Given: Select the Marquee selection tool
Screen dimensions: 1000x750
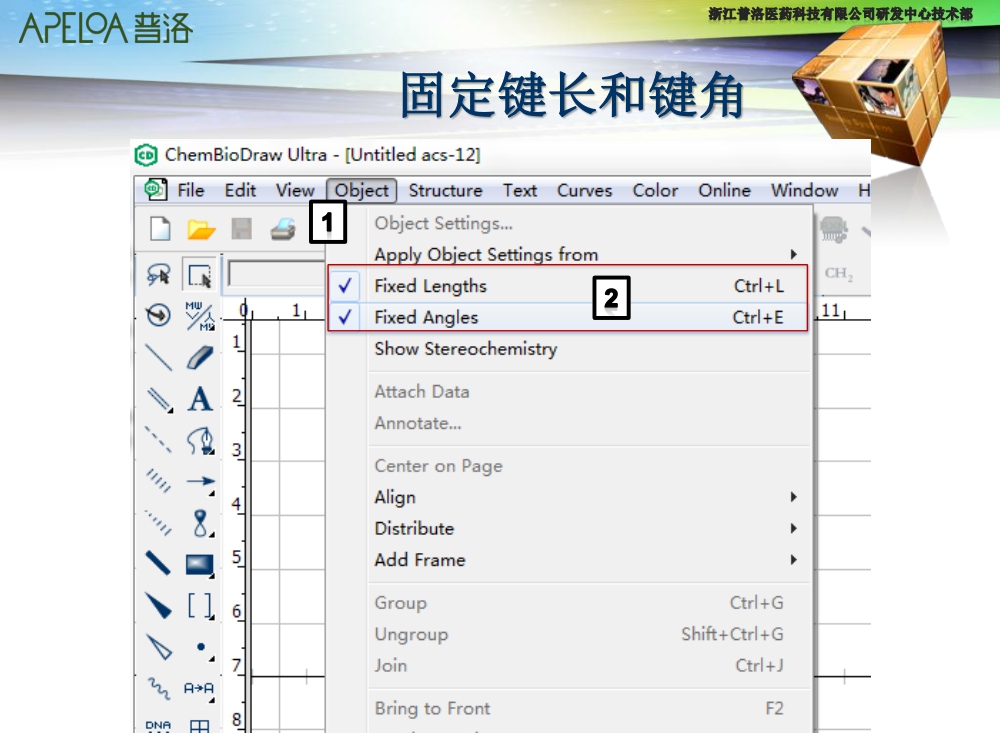Looking at the screenshot, I should tap(200, 276).
